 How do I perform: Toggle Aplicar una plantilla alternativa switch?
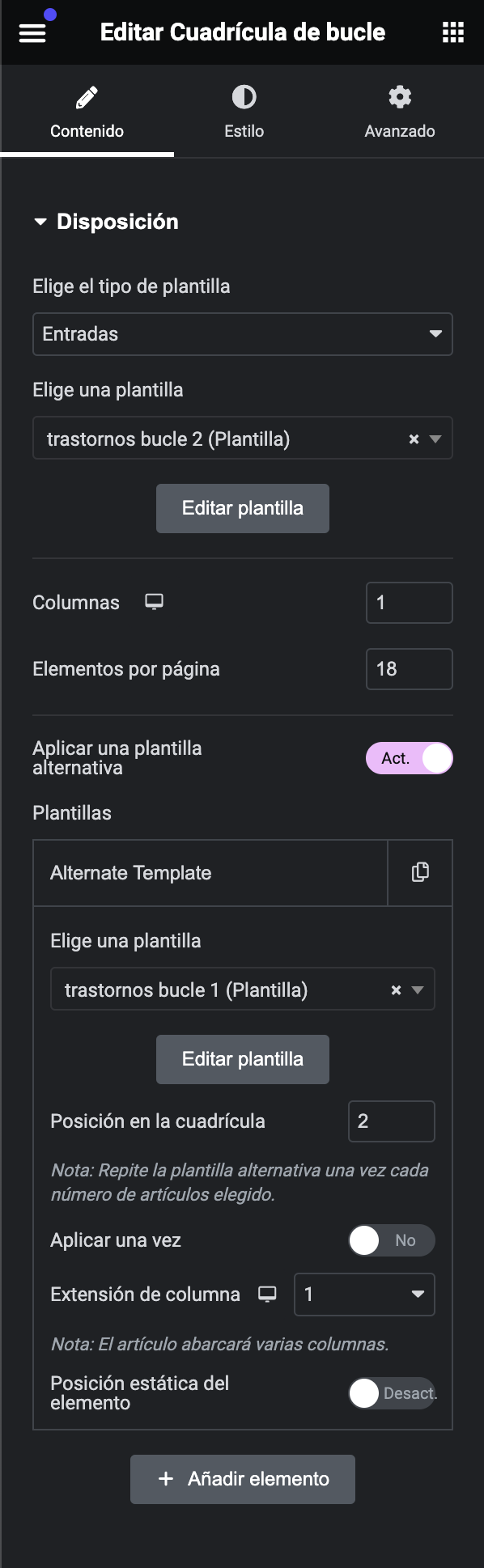tap(409, 758)
